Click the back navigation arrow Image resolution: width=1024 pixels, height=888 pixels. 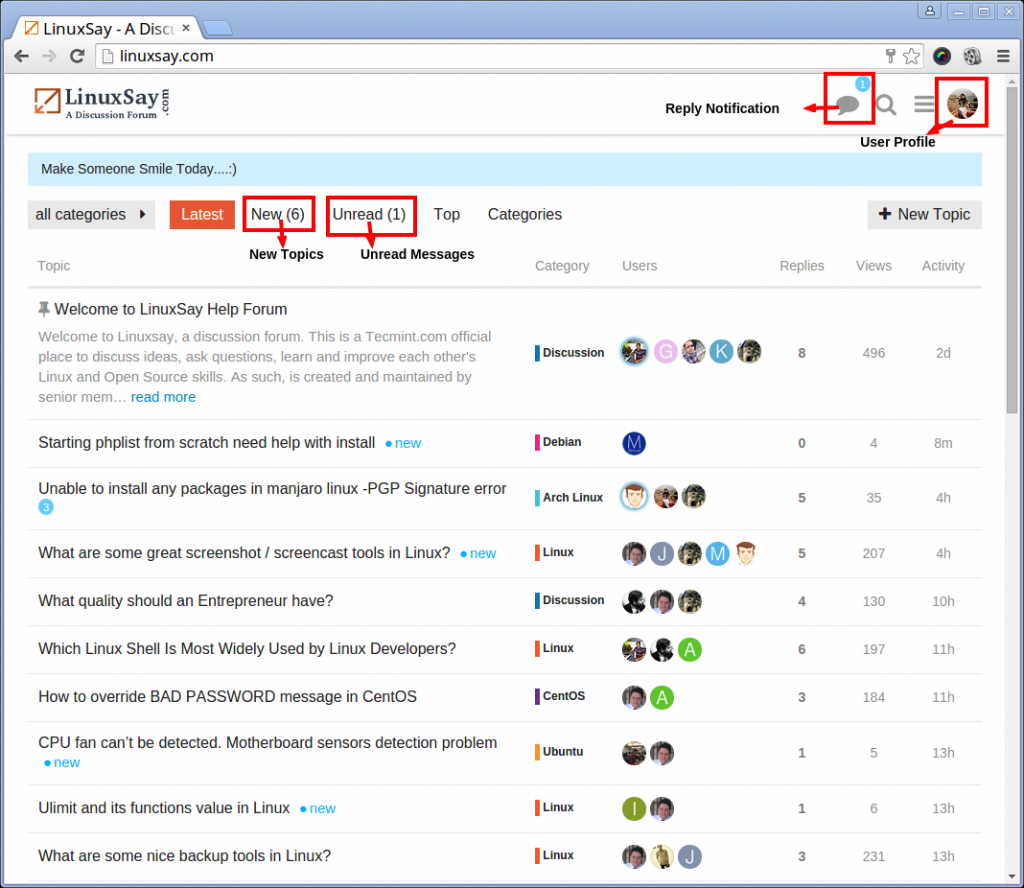pos(21,56)
